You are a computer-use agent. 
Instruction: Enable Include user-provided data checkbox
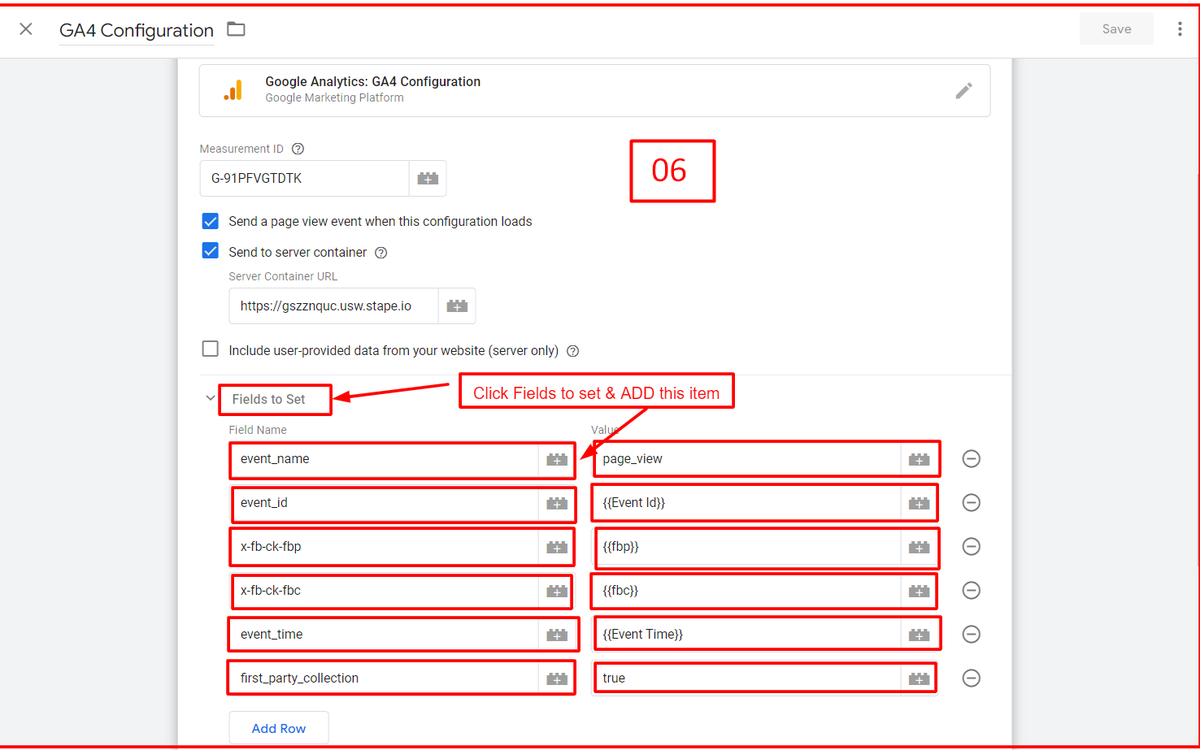click(x=210, y=350)
